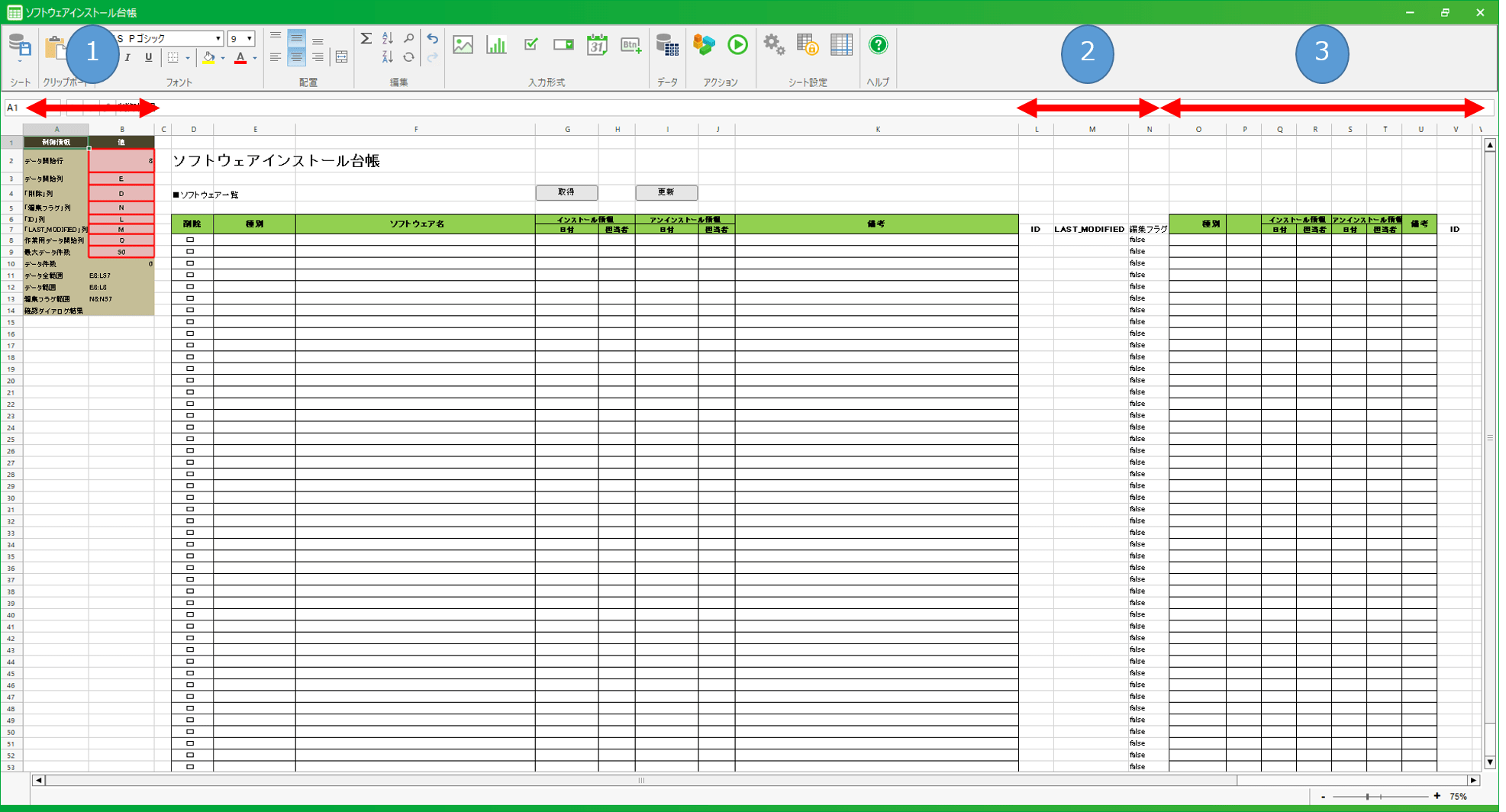Click the undo arrow icon
Viewport: 1506px width, 812px height.
click(x=432, y=38)
